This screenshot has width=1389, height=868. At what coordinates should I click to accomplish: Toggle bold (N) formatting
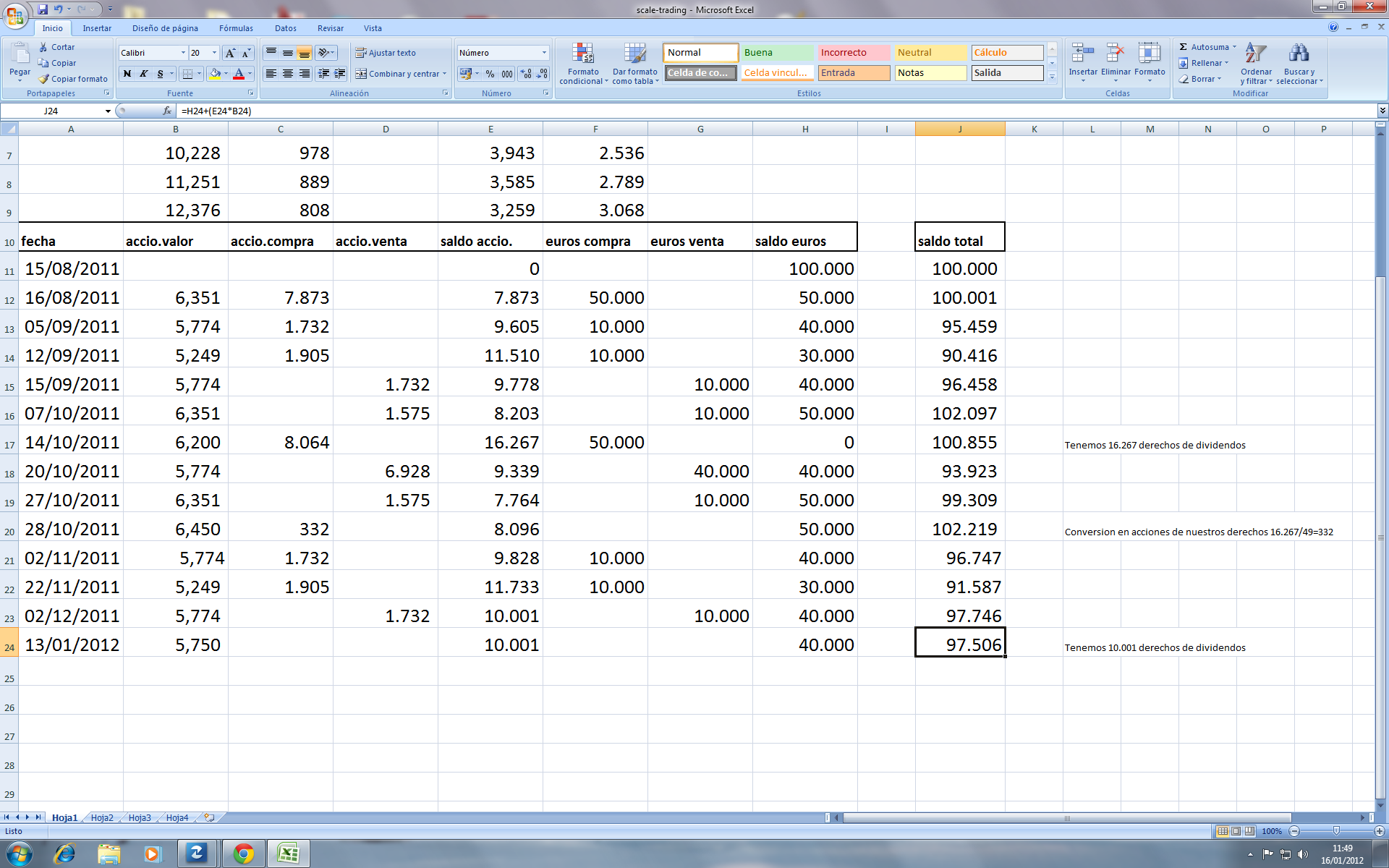(x=127, y=74)
